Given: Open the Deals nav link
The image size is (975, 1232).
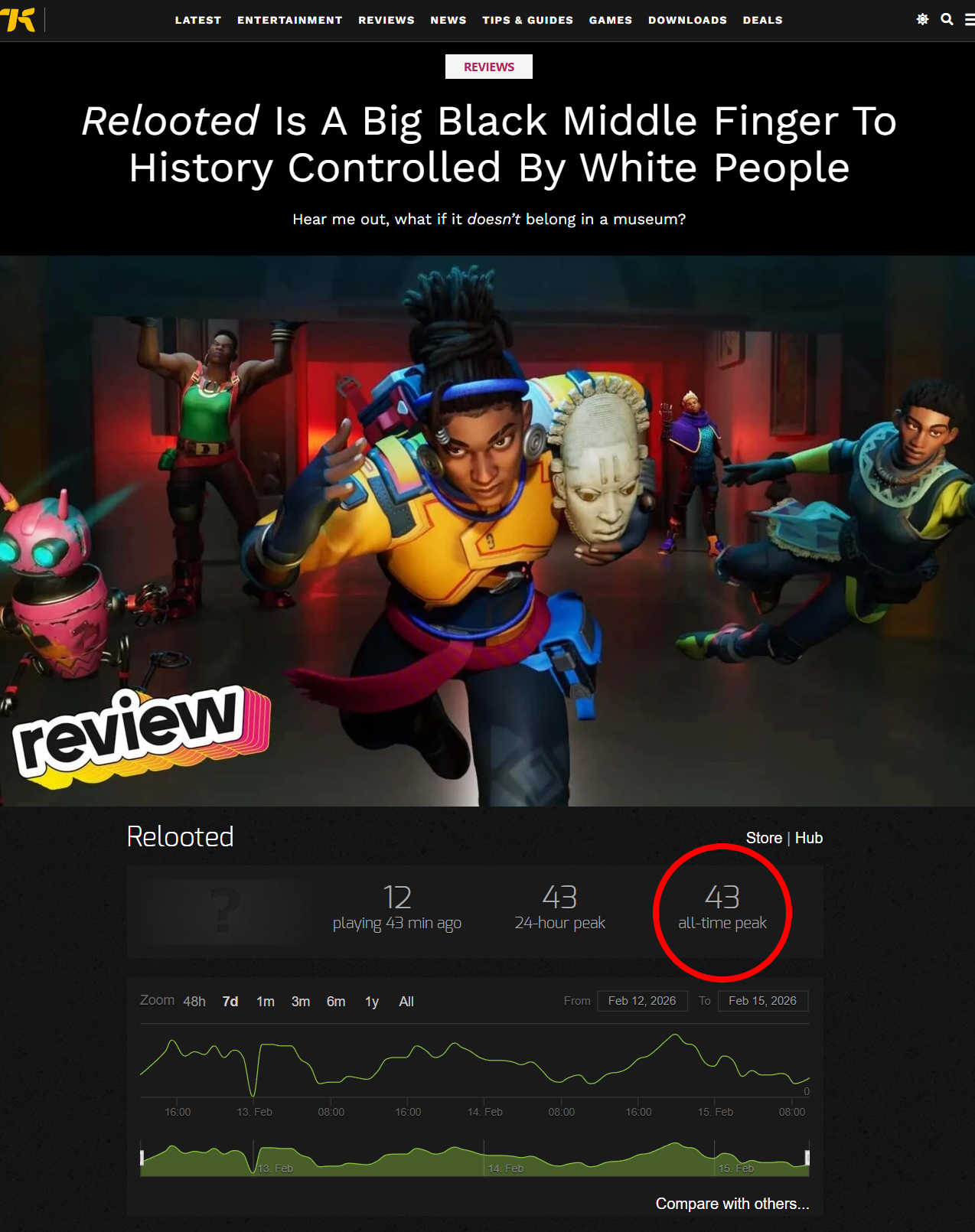Looking at the screenshot, I should (x=763, y=20).
